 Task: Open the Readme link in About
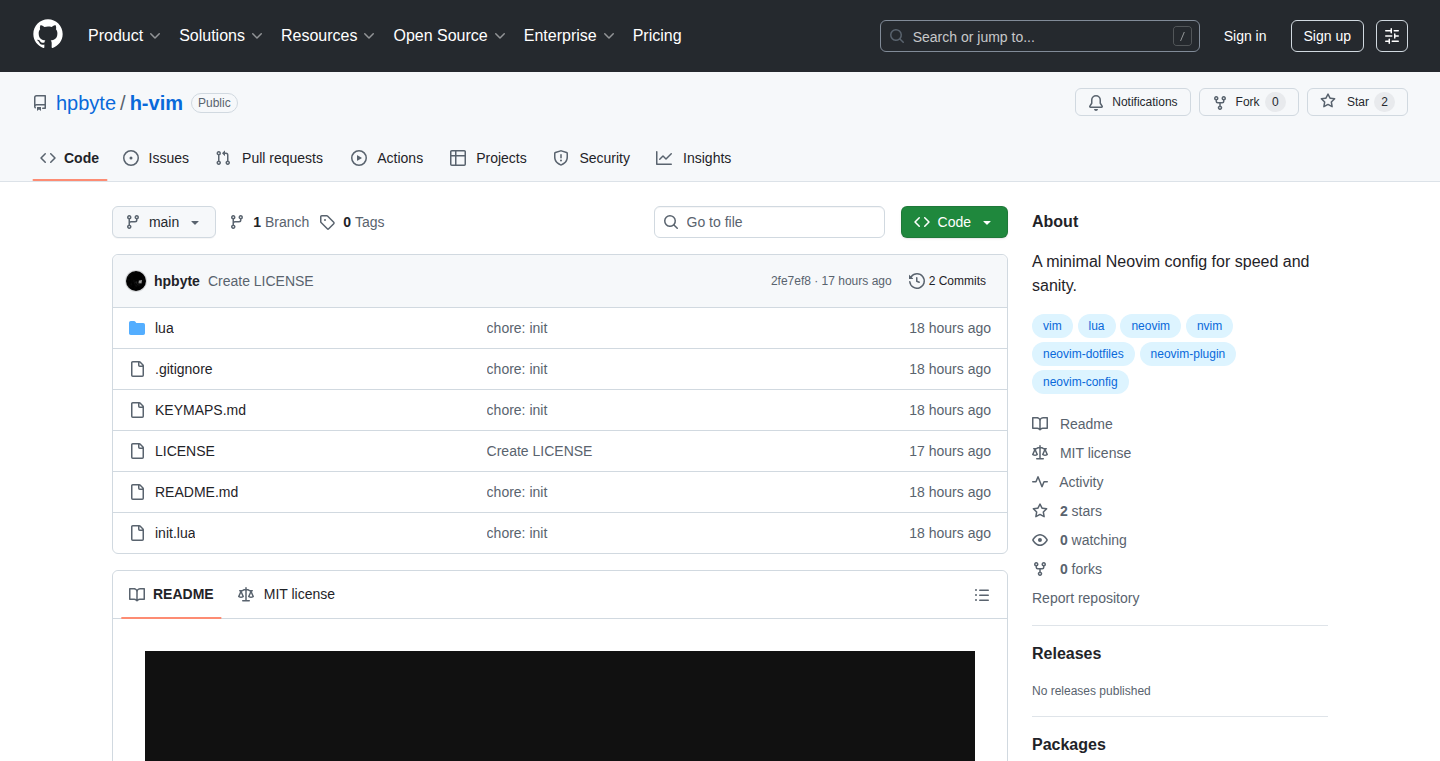pyautogui.click(x=1073, y=424)
